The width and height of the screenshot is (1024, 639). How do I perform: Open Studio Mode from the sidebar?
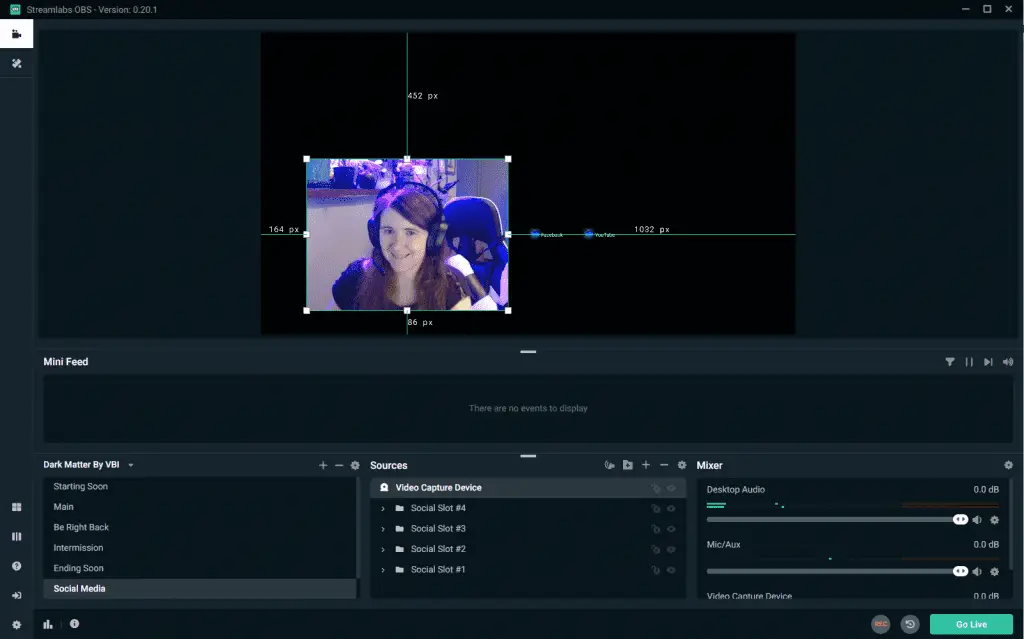tap(16, 536)
